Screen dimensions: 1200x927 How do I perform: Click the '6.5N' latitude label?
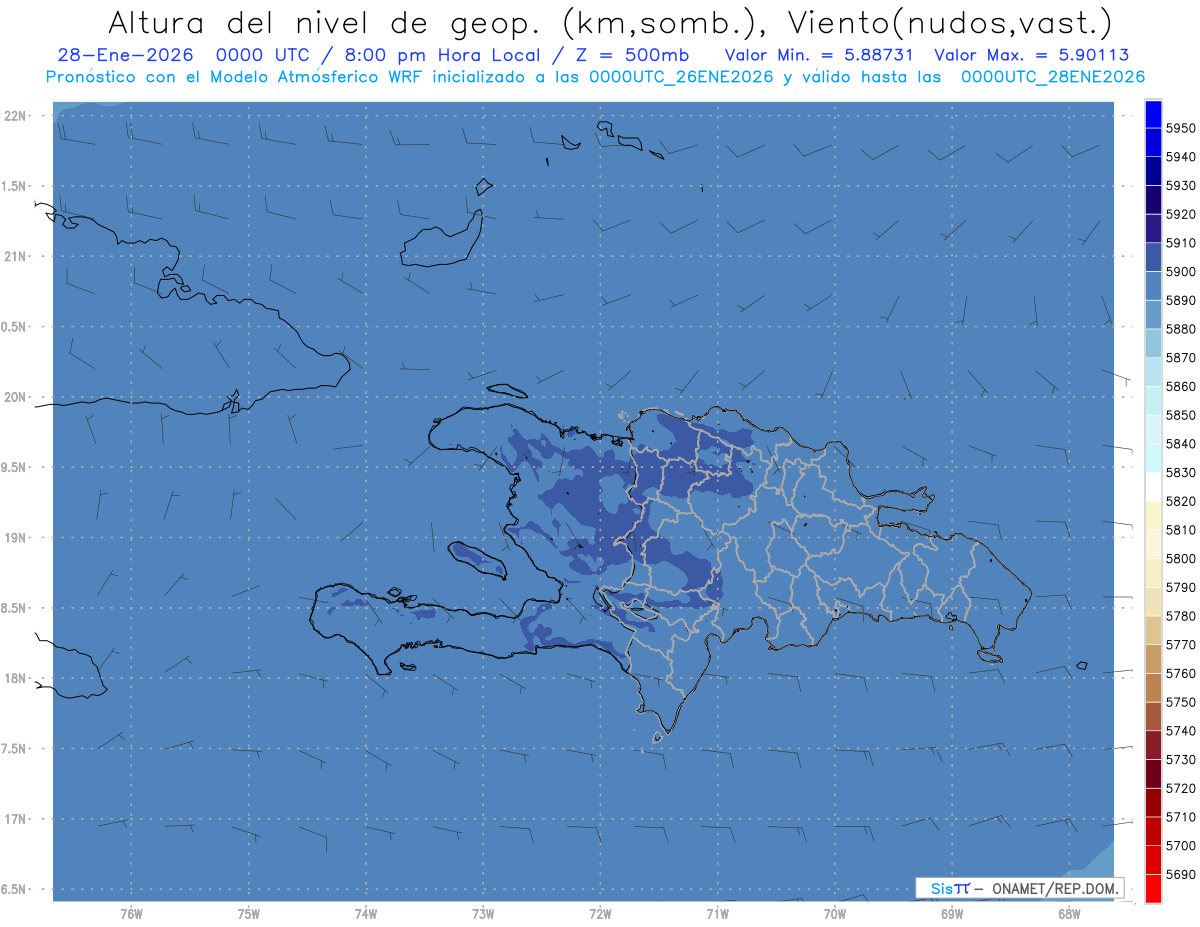tap(14, 889)
